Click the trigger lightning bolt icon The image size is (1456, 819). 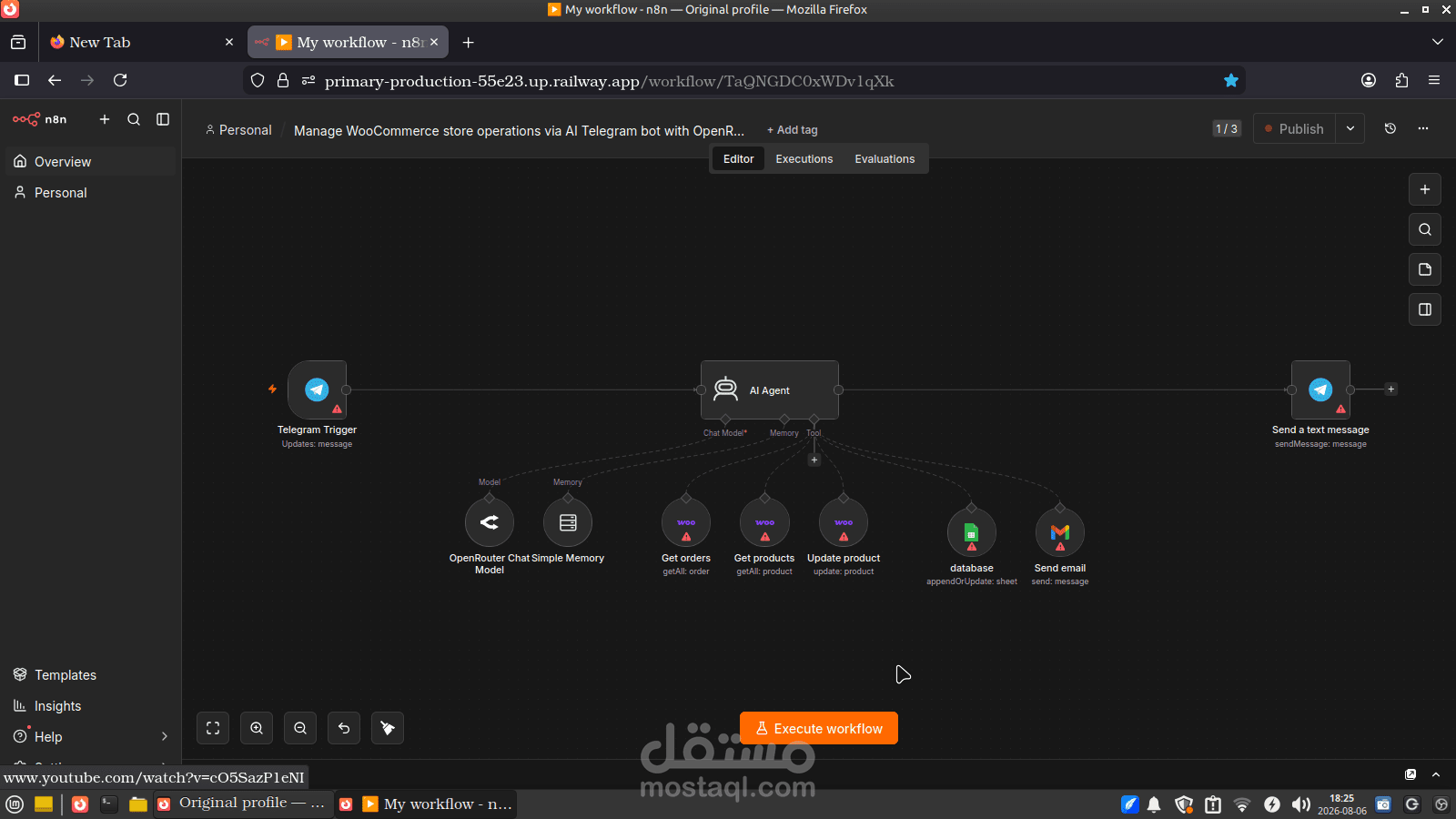point(272,389)
